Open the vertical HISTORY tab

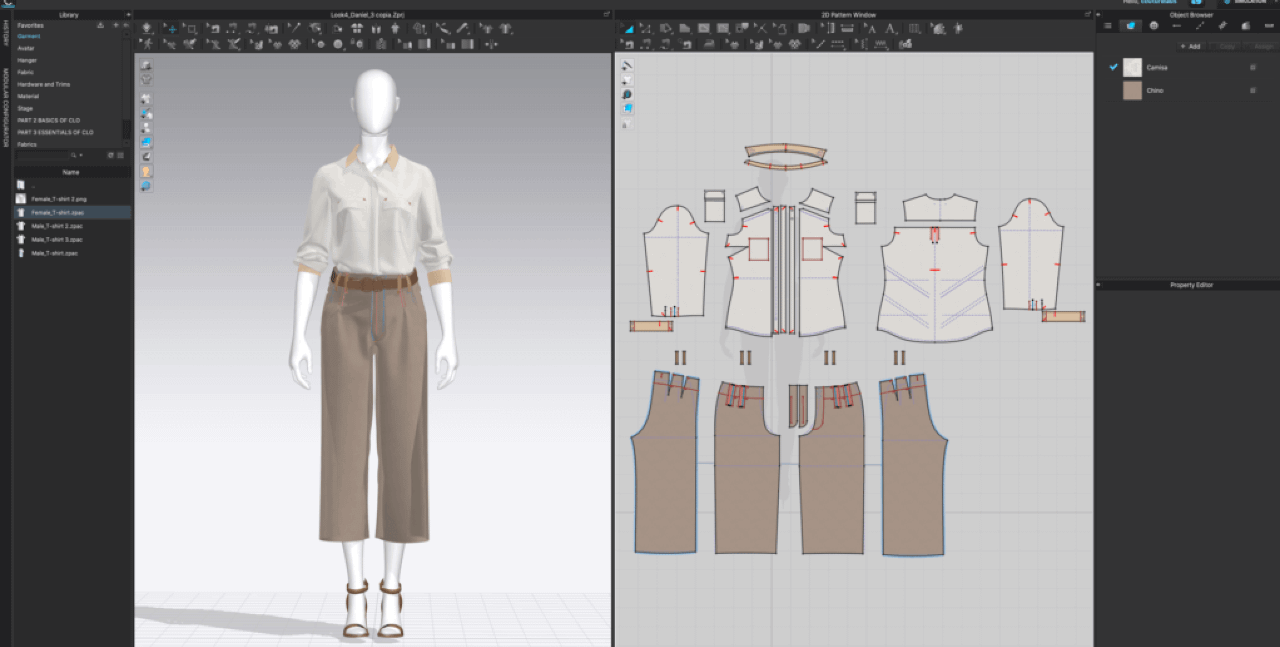tap(5, 33)
